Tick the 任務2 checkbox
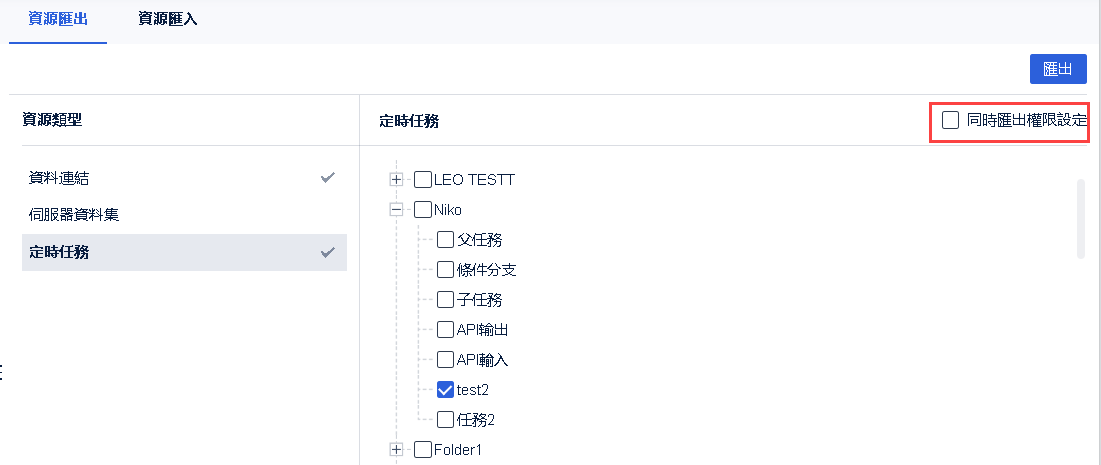The height and width of the screenshot is (465, 1101). coord(446,420)
